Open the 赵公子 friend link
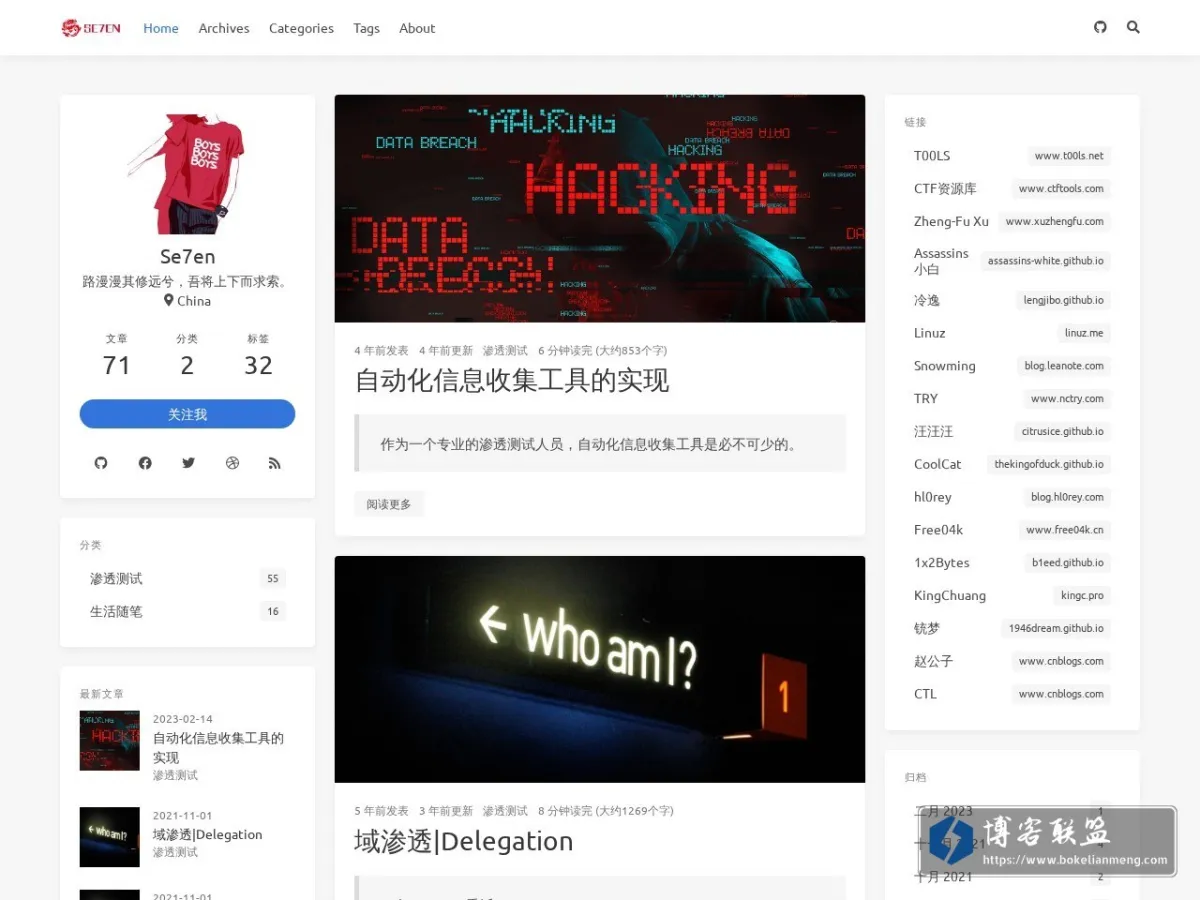Viewport: 1200px width, 900px height. [1012, 662]
